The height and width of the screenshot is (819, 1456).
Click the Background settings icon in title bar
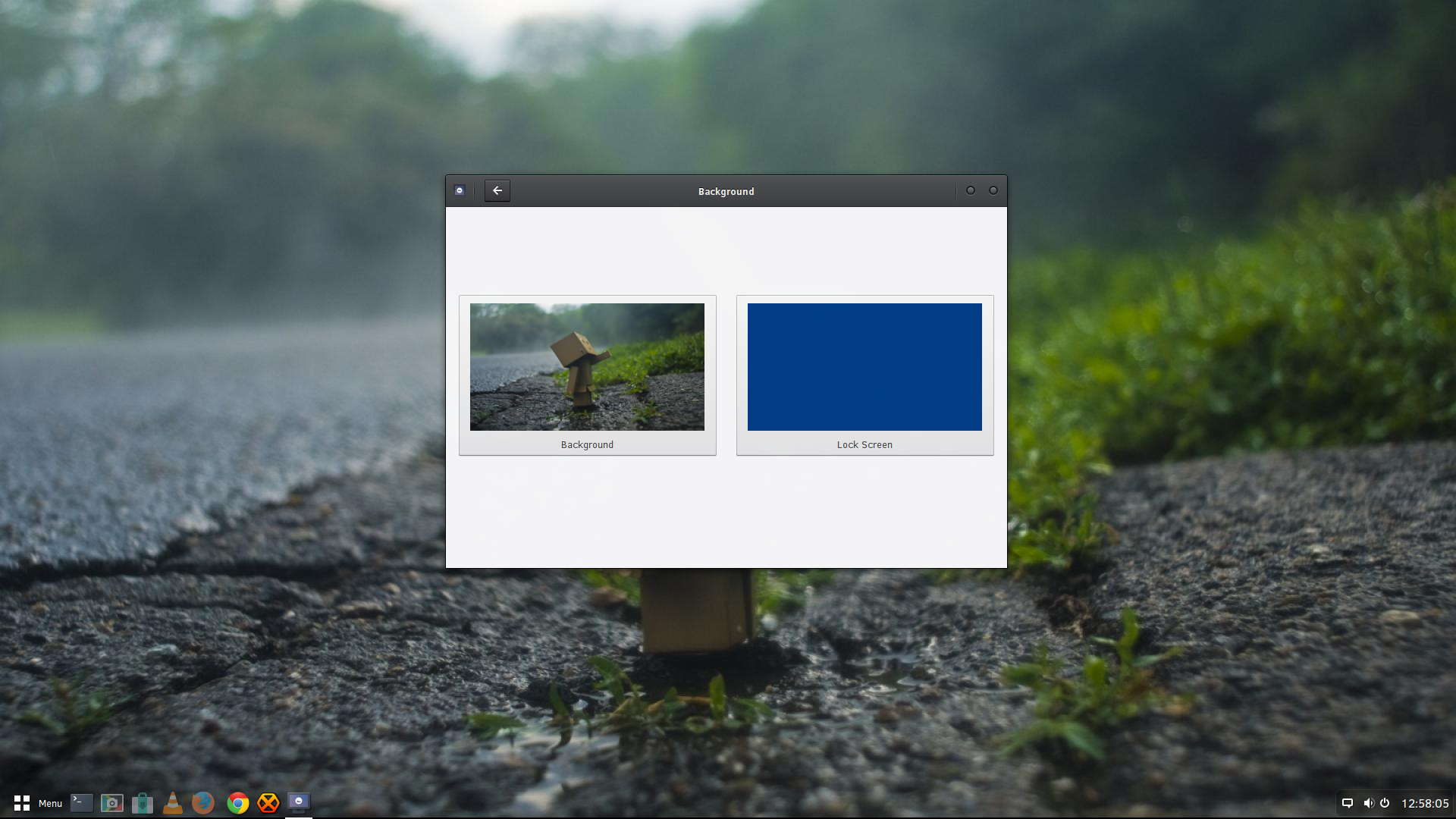pos(460,191)
